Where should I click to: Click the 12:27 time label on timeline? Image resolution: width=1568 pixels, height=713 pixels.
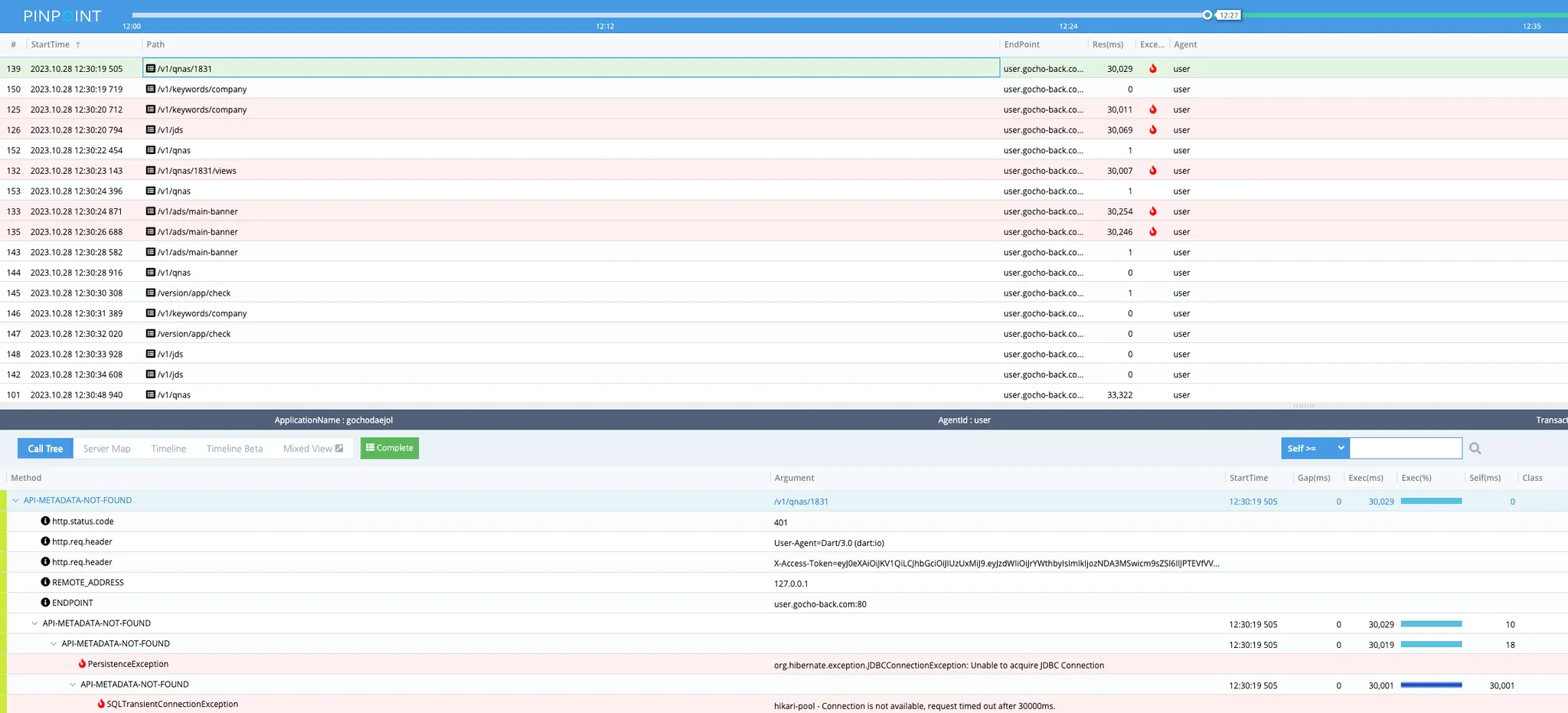pyautogui.click(x=1229, y=15)
